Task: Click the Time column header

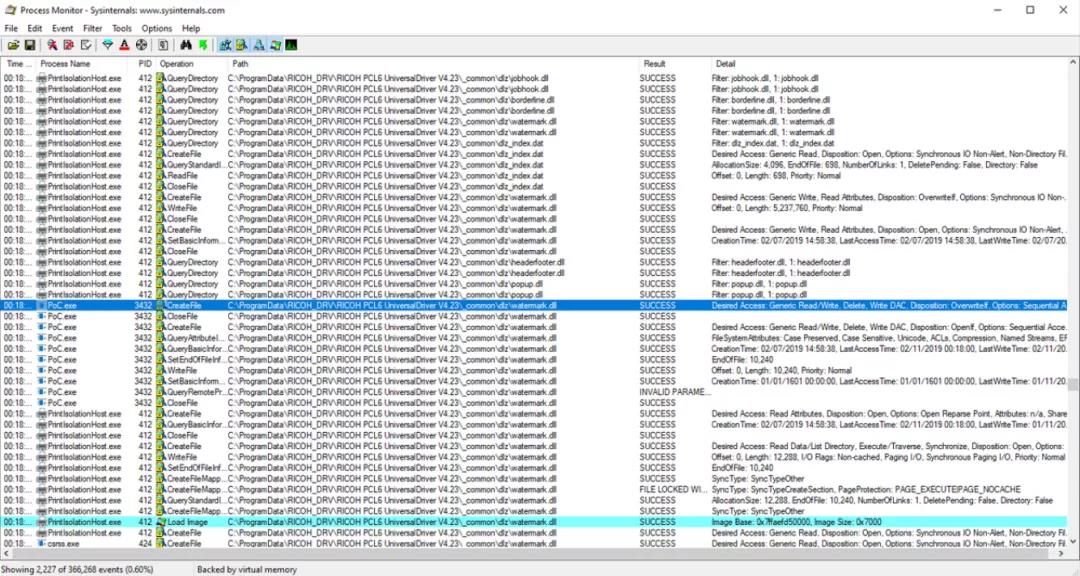Action: 19,63
